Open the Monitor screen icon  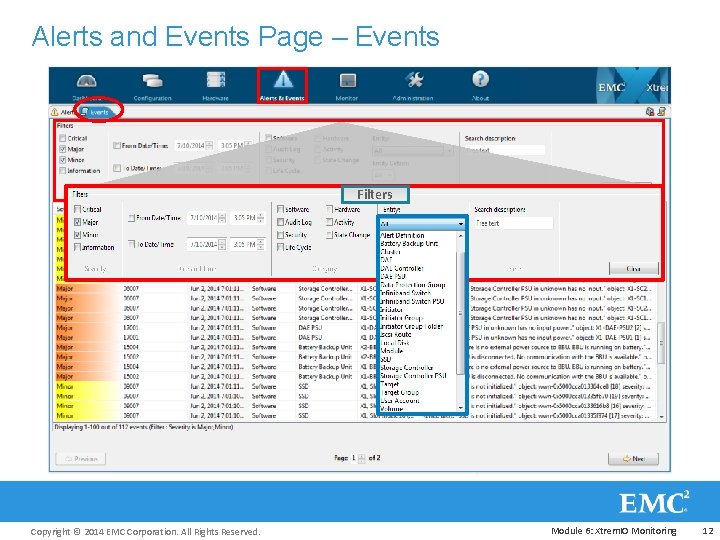[347, 81]
